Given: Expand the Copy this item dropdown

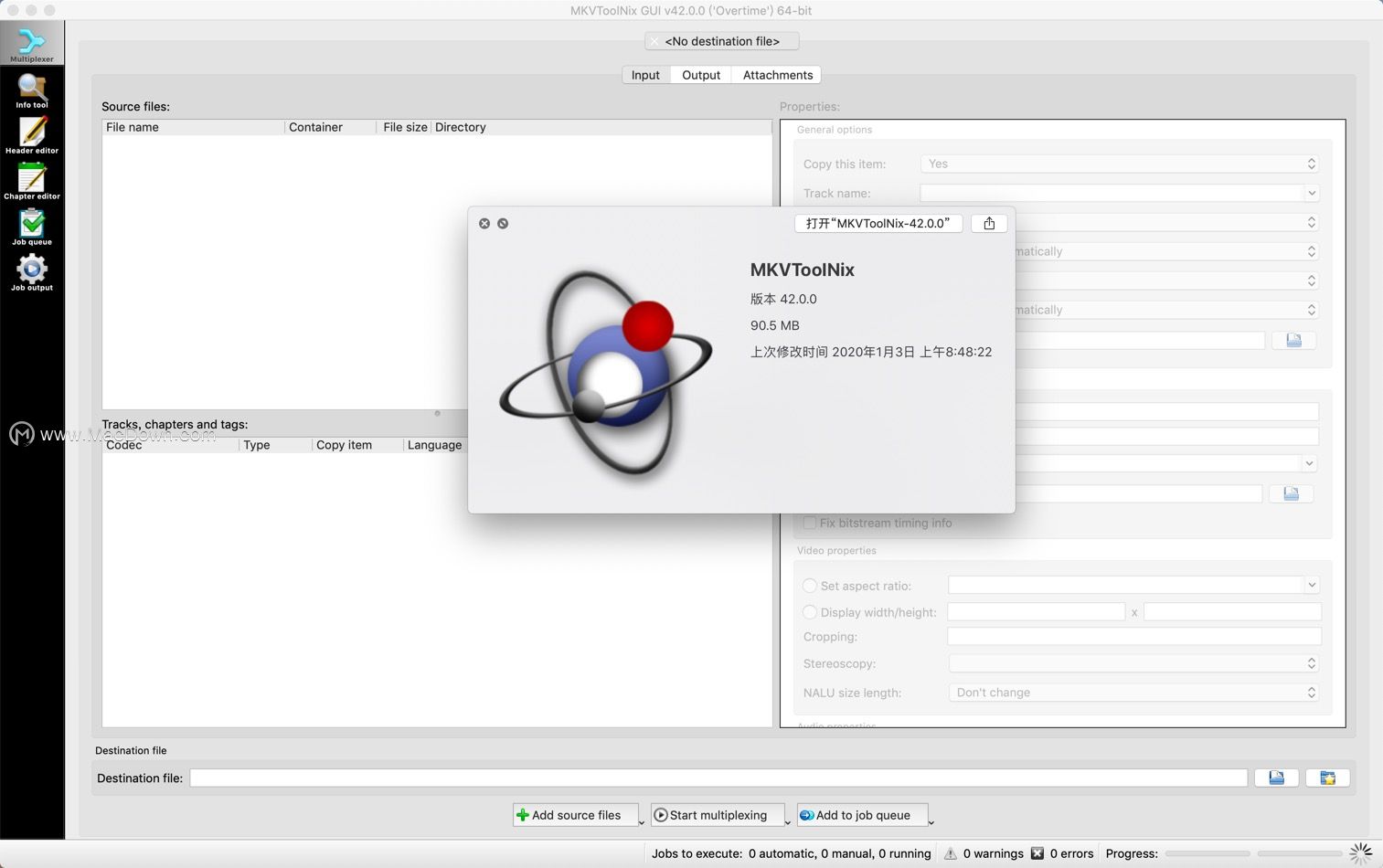Looking at the screenshot, I should coord(1121,164).
